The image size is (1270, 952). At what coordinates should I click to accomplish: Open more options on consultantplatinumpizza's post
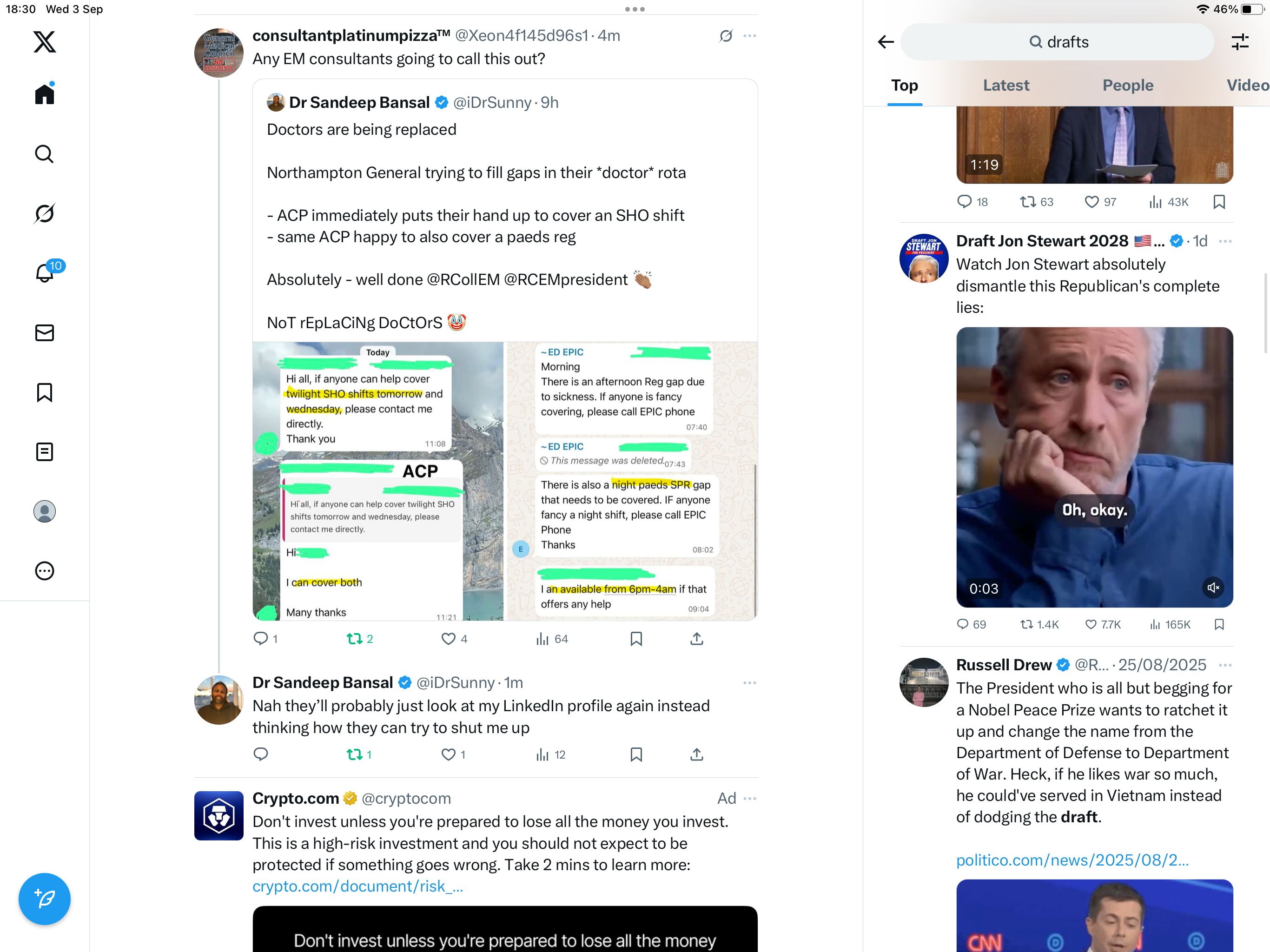point(749,36)
